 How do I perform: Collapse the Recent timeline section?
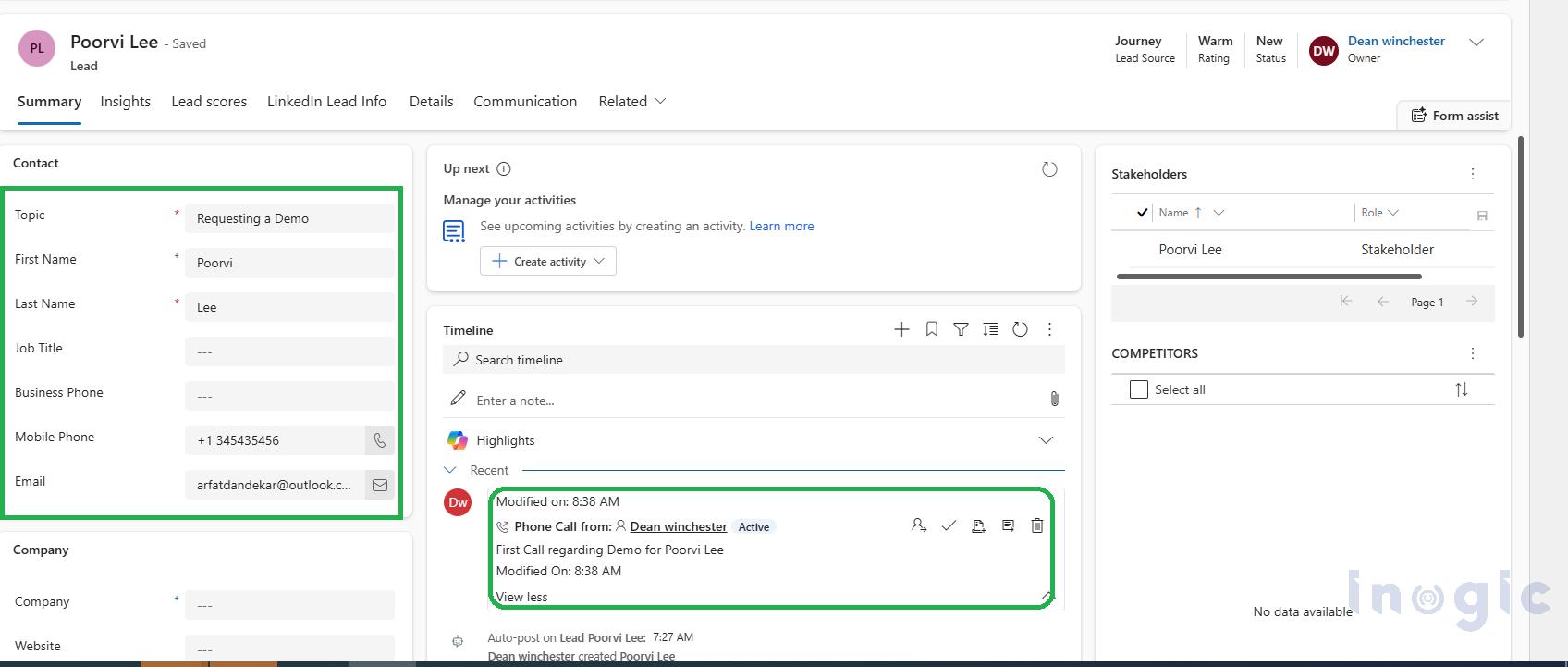450,470
